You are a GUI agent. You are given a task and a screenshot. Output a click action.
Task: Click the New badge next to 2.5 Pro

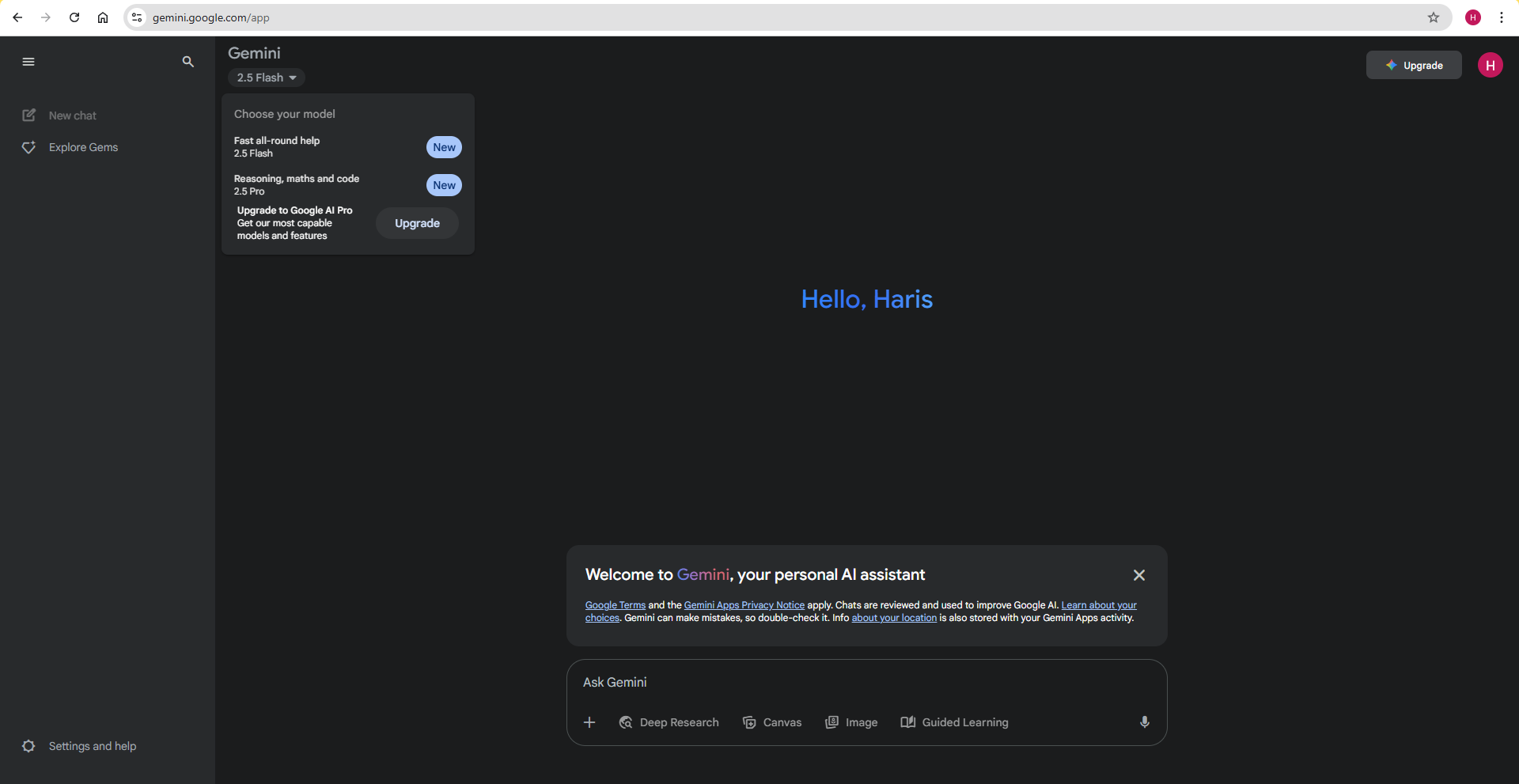click(444, 185)
